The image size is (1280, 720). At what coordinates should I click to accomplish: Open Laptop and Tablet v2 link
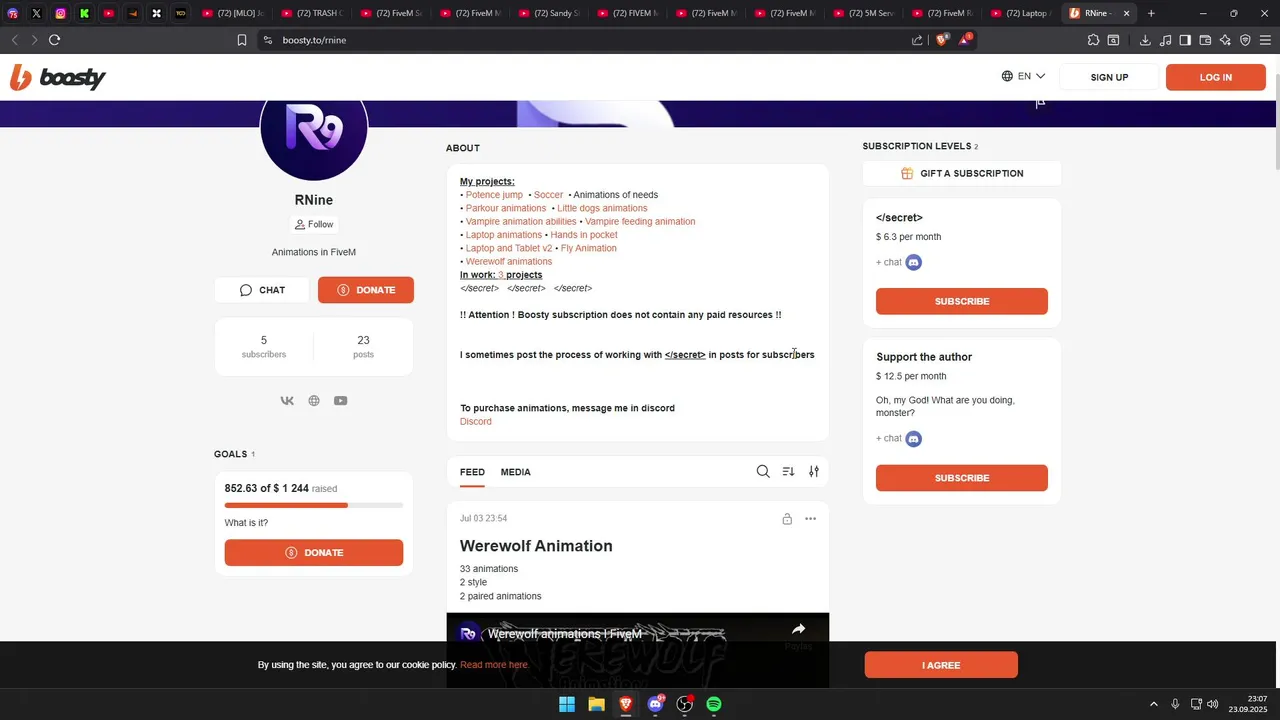coord(509,248)
